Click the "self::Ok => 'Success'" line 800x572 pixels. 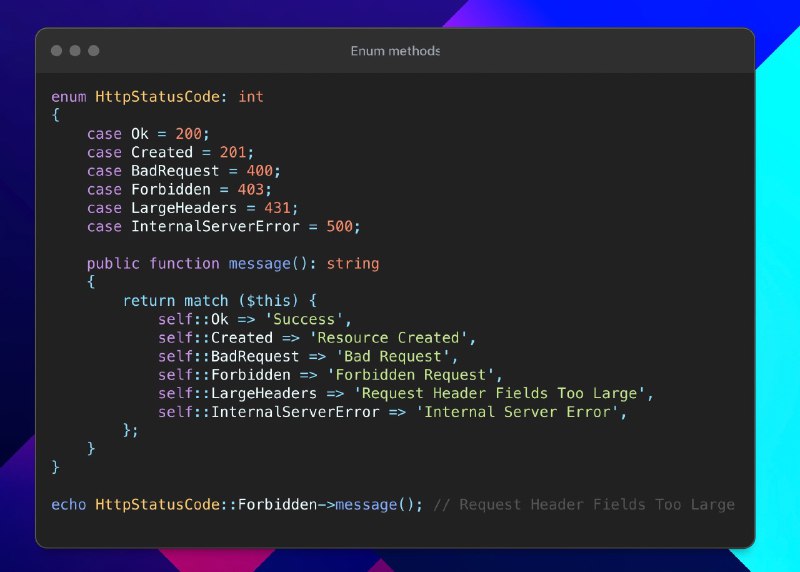(255, 319)
